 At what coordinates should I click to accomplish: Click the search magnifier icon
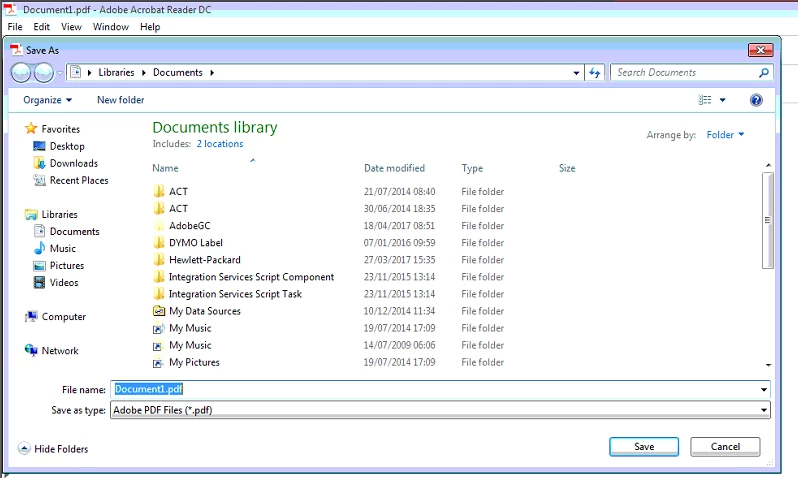point(763,73)
